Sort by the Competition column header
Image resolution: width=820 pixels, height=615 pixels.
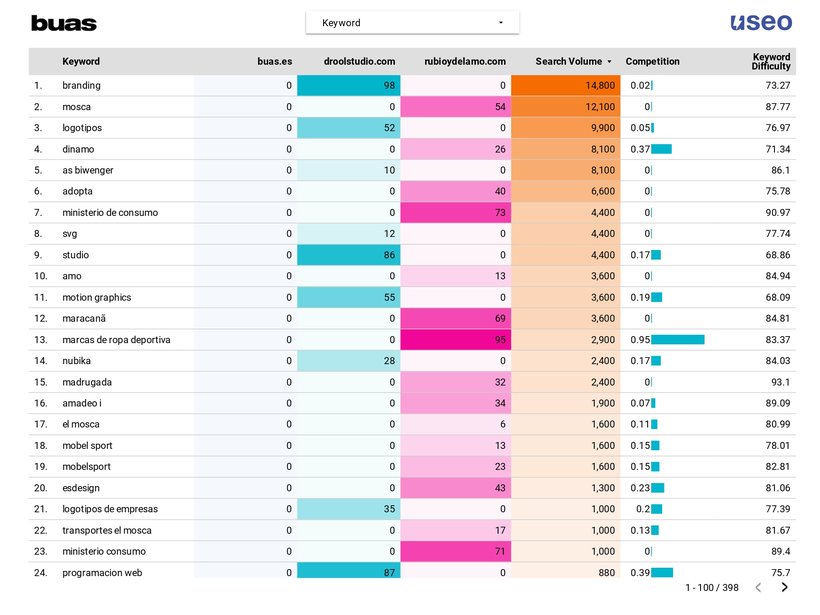(653, 61)
